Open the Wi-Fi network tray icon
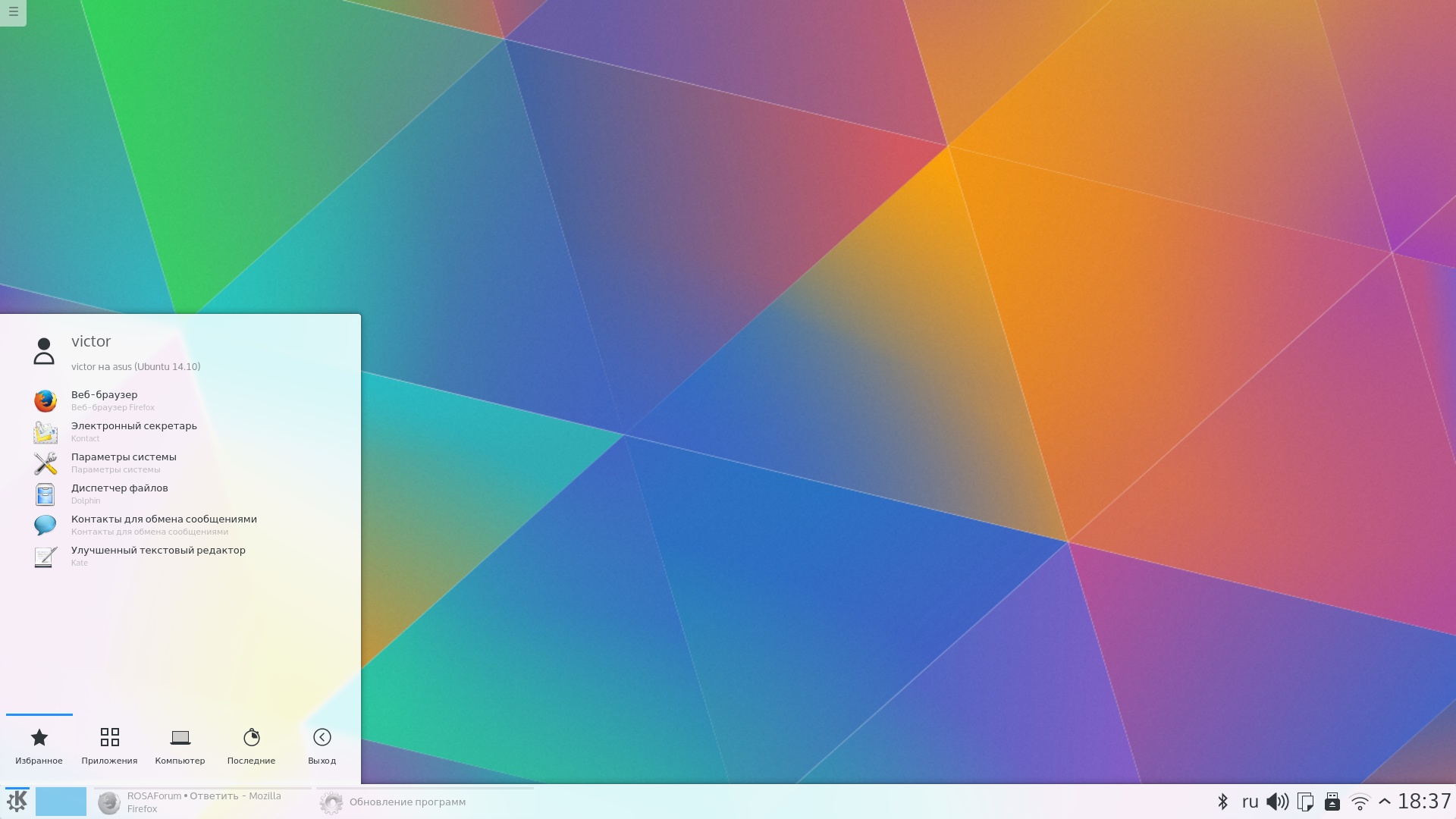Viewport: 1456px width, 819px height. [x=1360, y=802]
